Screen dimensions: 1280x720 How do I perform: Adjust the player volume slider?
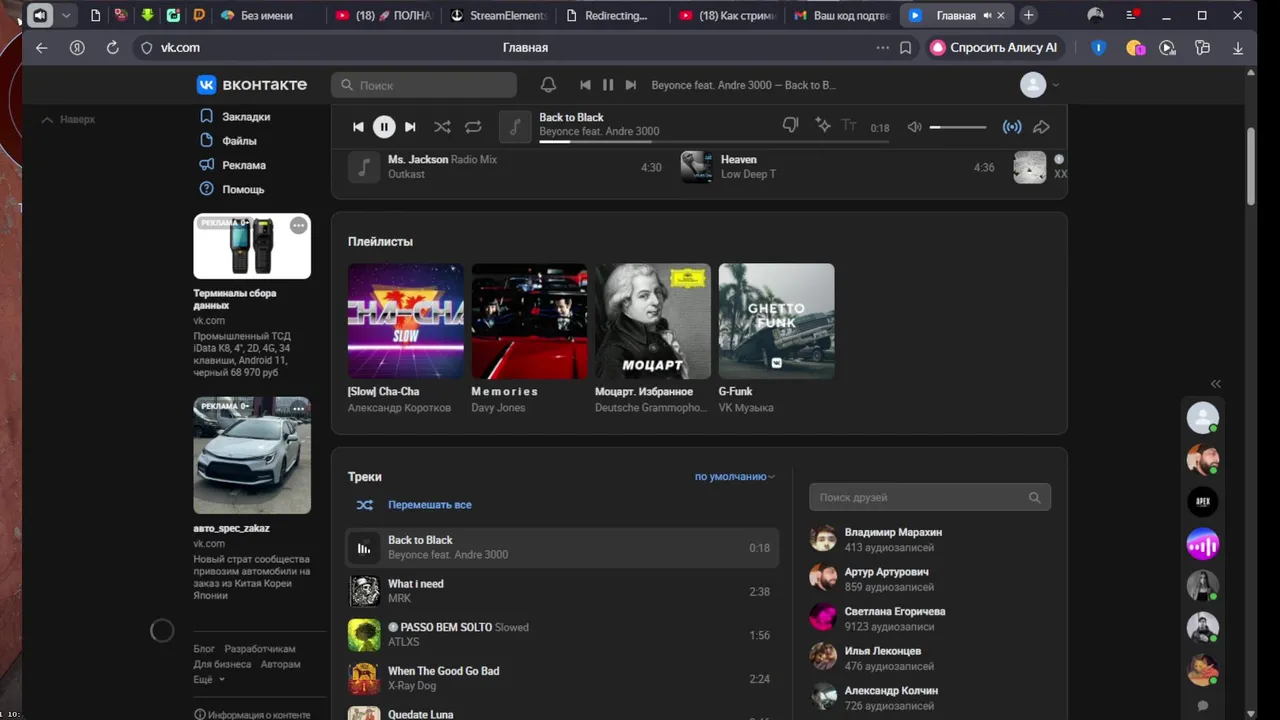pos(958,127)
